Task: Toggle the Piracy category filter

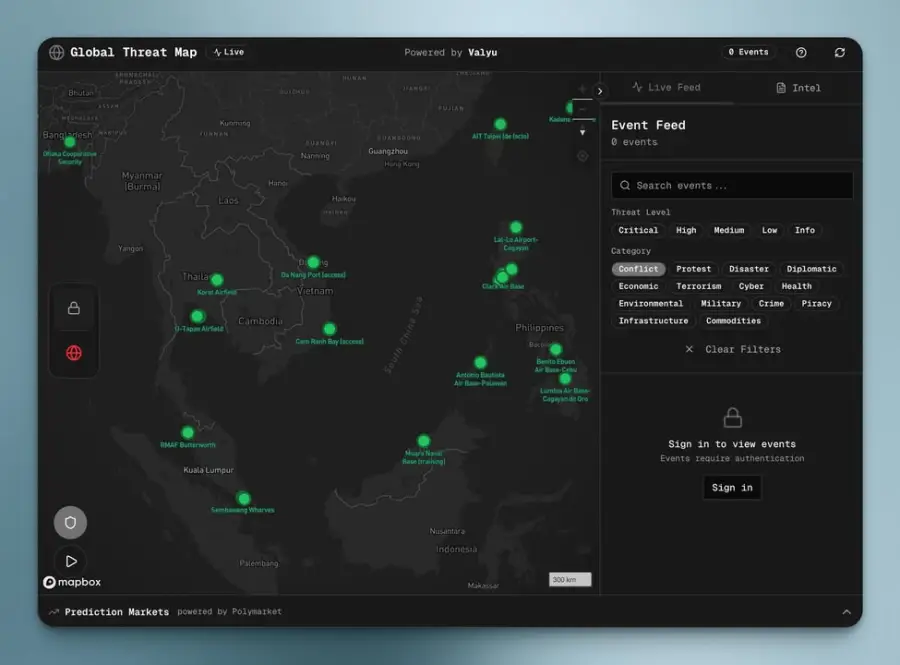Action: coord(817,304)
